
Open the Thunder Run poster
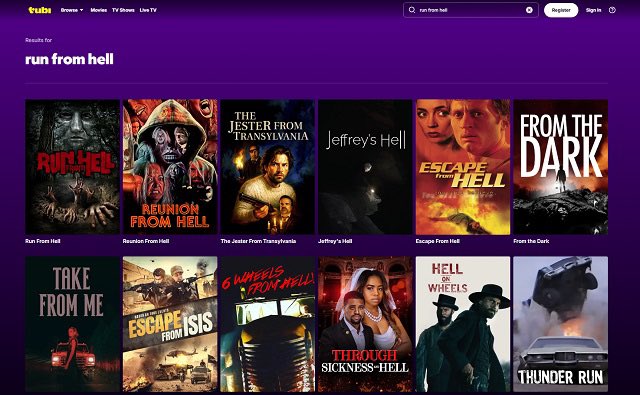pyautogui.click(x=560, y=324)
